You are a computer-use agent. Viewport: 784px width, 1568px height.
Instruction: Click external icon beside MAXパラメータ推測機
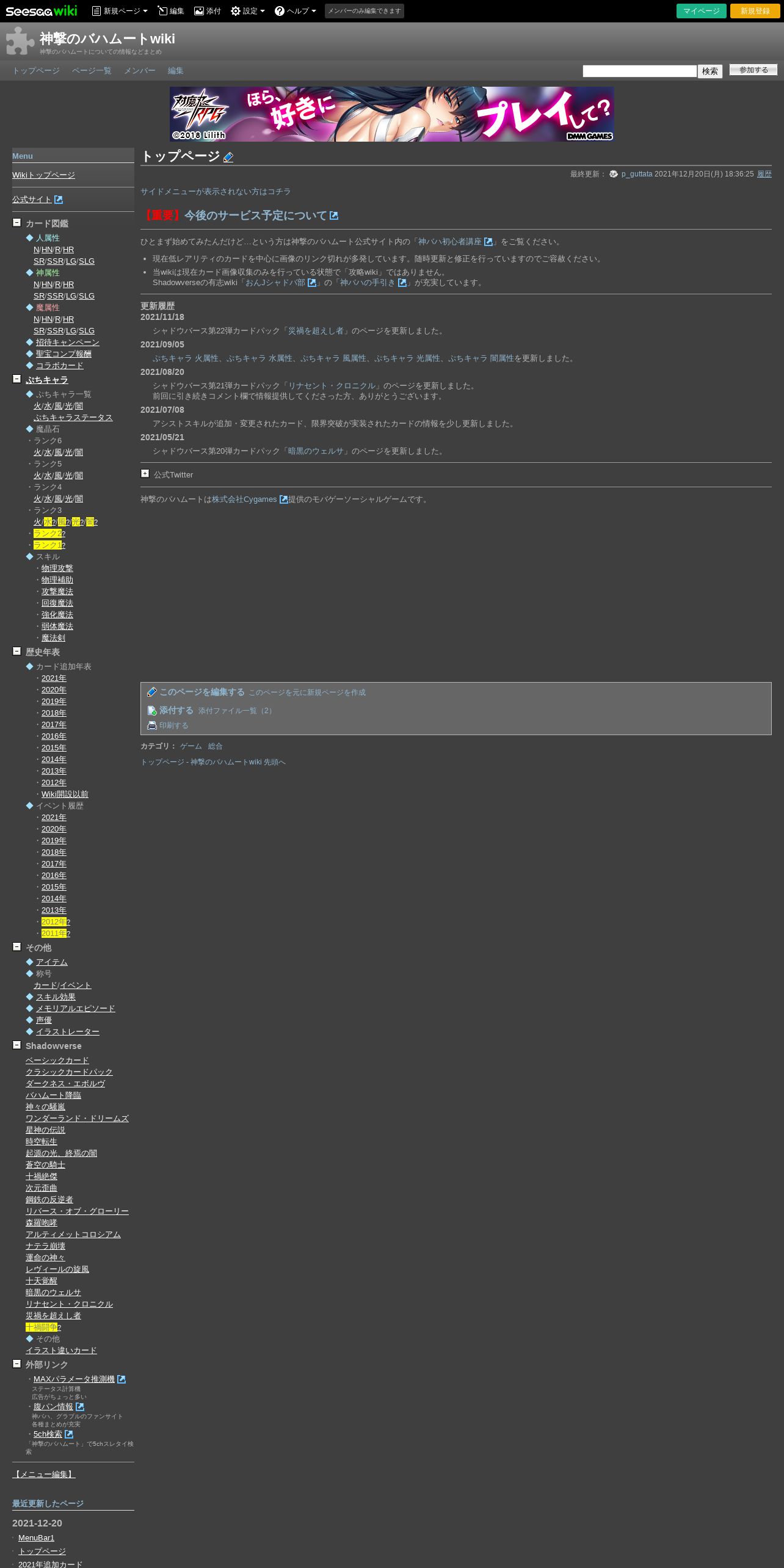coord(122,1379)
